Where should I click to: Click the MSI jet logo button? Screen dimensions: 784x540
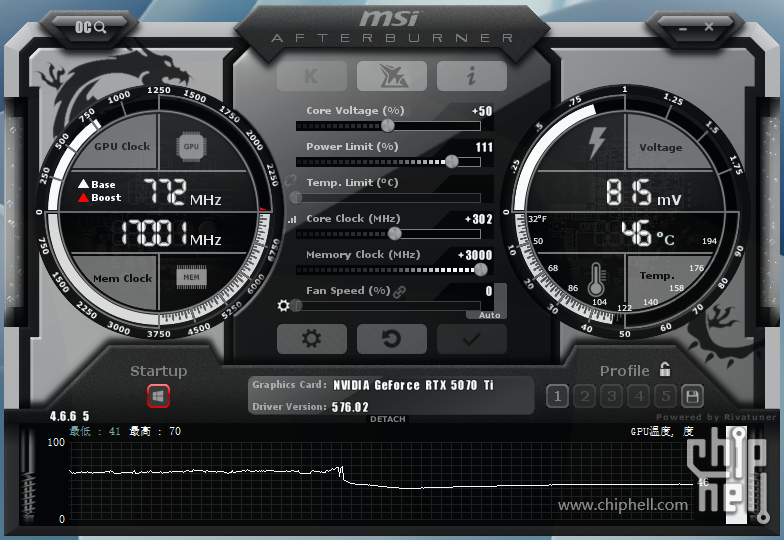(x=392, y=76)
